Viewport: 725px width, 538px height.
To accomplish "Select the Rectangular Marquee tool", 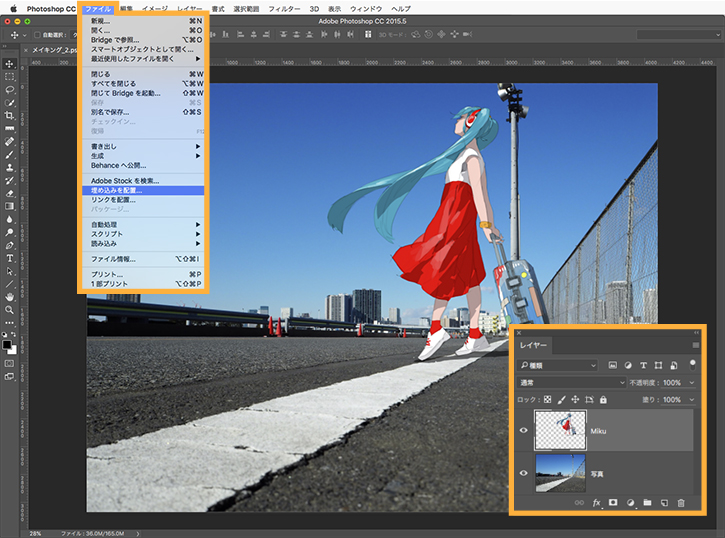I will click(x=10, y=77).
